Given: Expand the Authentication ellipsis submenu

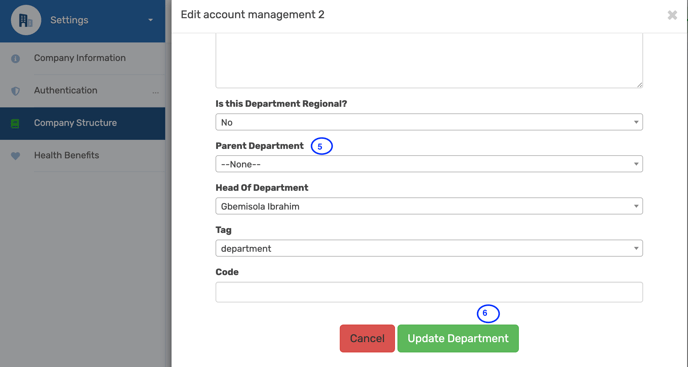Looking at the screenshot, I should click(x=156, y=93).
